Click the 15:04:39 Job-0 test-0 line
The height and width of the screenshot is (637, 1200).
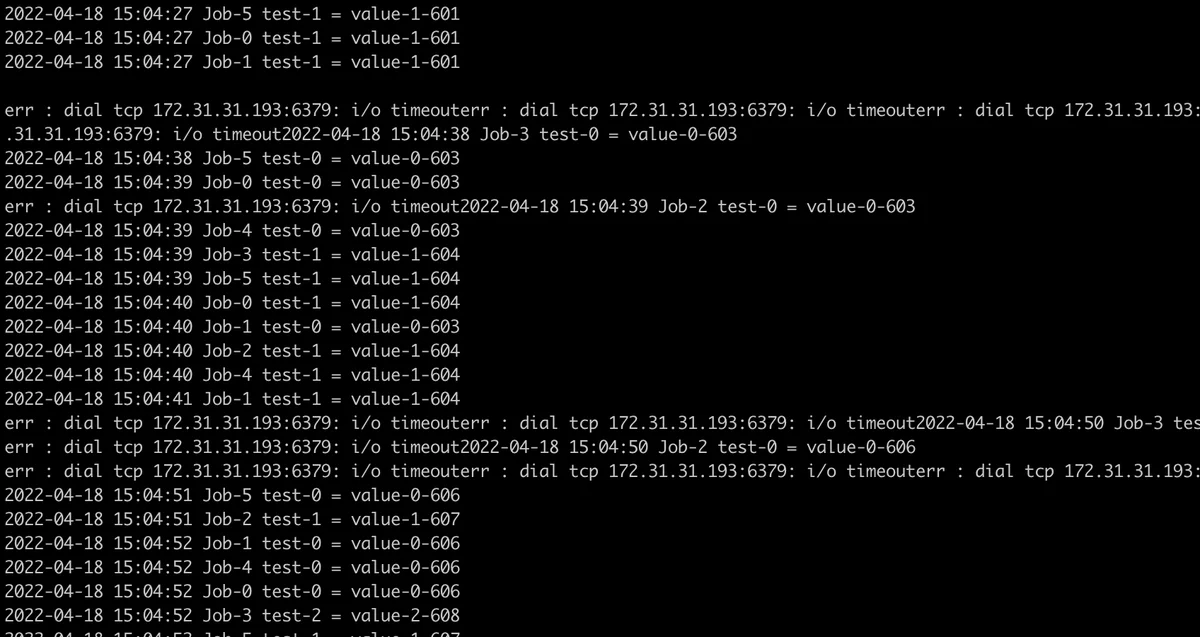point(232,182)
